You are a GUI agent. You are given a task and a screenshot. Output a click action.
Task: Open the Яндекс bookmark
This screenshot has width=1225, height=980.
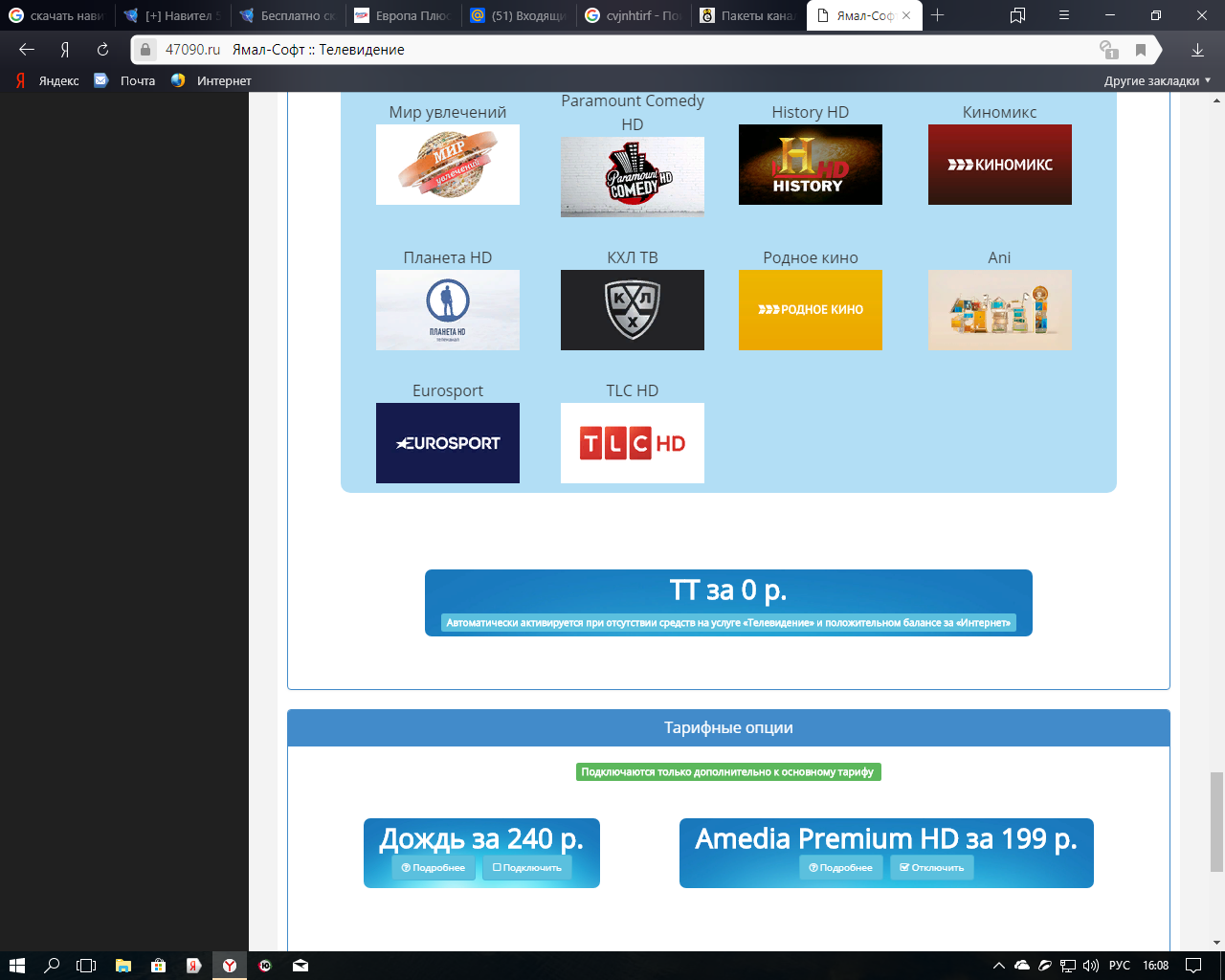coord(48,80)
